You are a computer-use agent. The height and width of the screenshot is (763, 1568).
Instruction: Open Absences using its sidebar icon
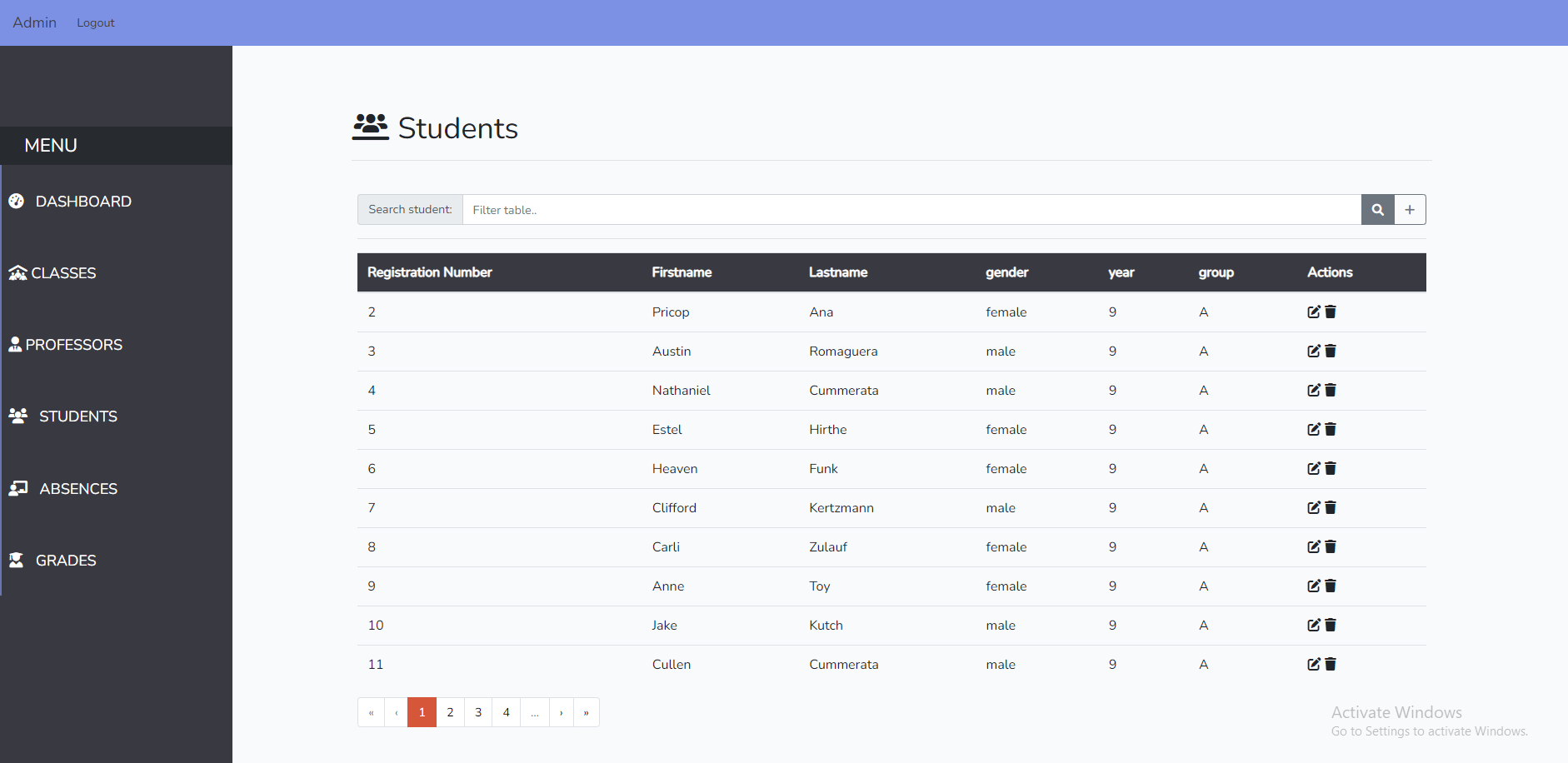coord(17,487)
